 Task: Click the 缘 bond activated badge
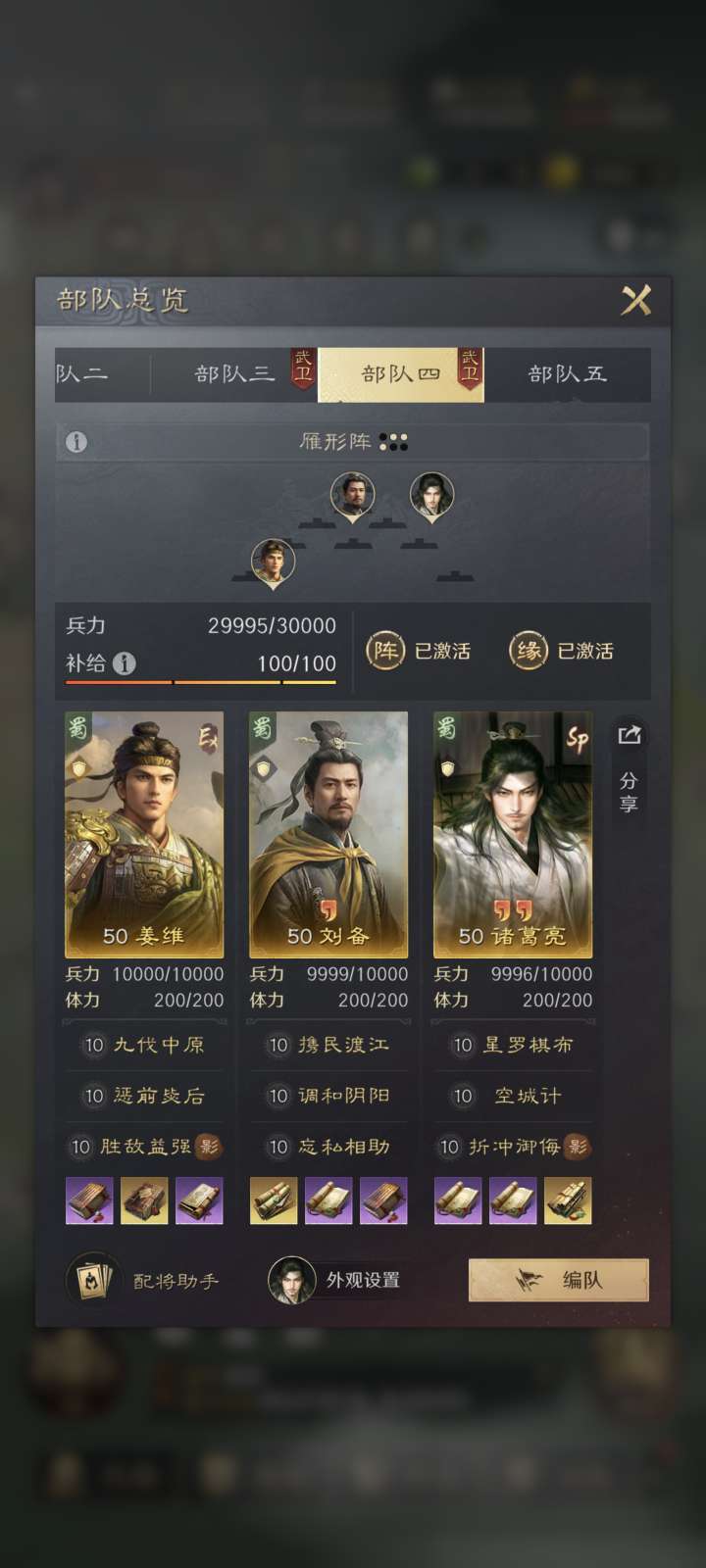pos(562,651)
